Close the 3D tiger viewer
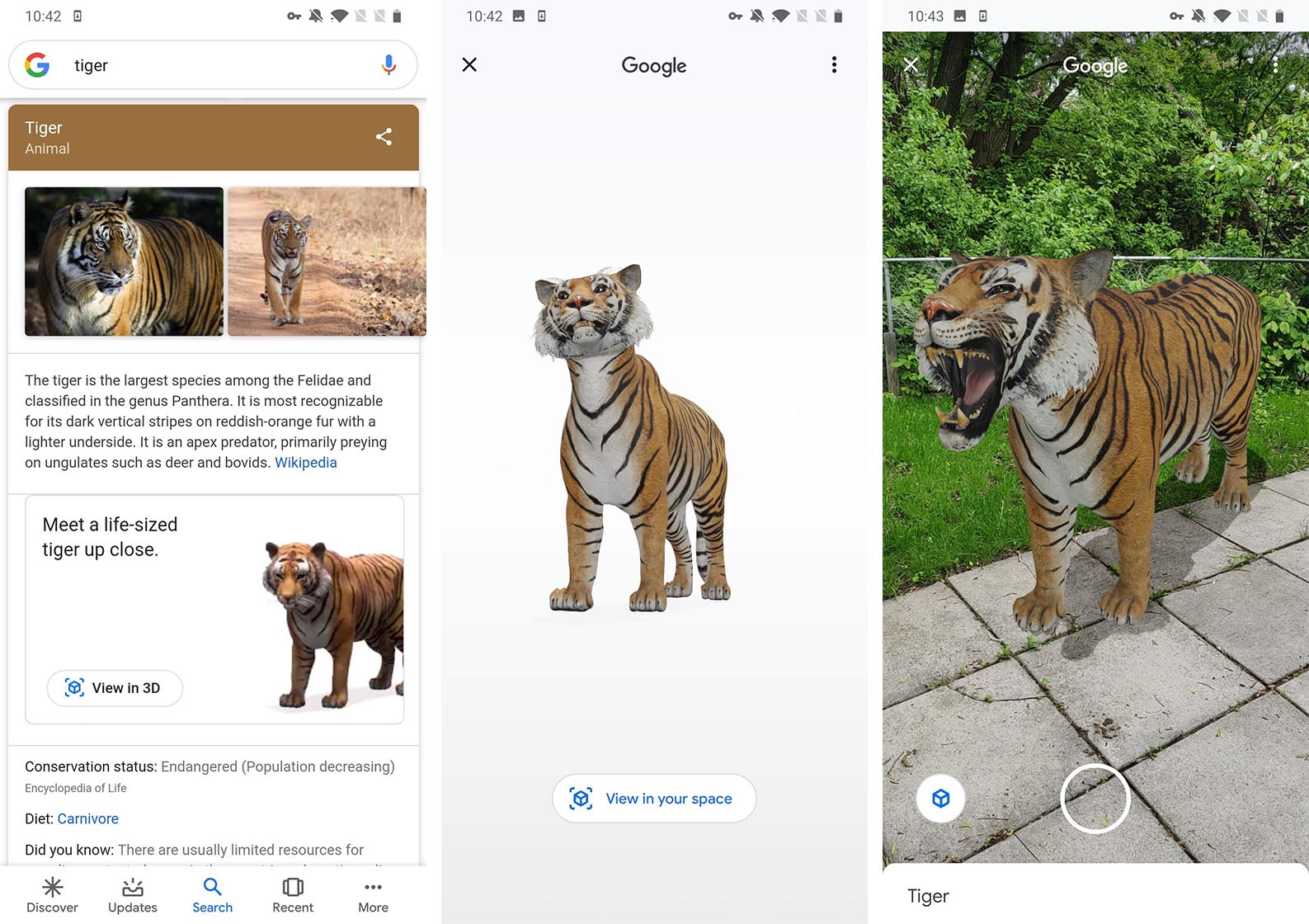The image size is (1309, 924). (469, 64)
